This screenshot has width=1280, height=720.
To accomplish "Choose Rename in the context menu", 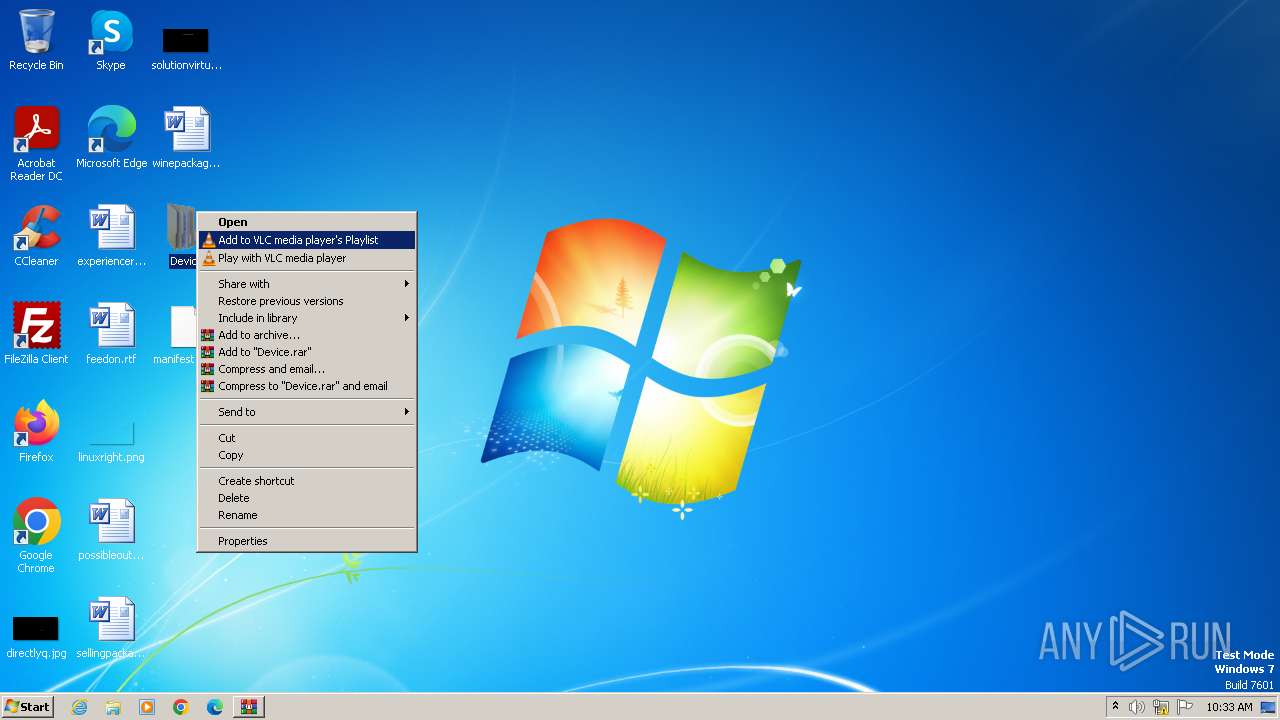I will pyautogui.click(x=307, y=515).
